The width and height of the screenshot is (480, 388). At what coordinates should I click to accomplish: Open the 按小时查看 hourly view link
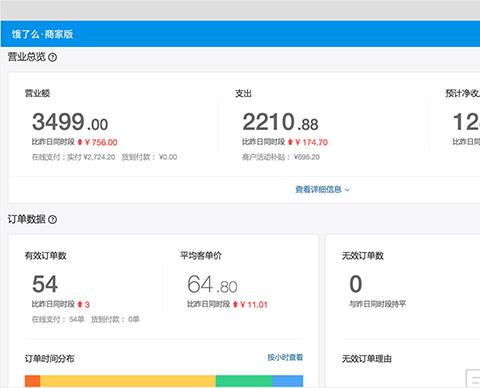point(285,357)
